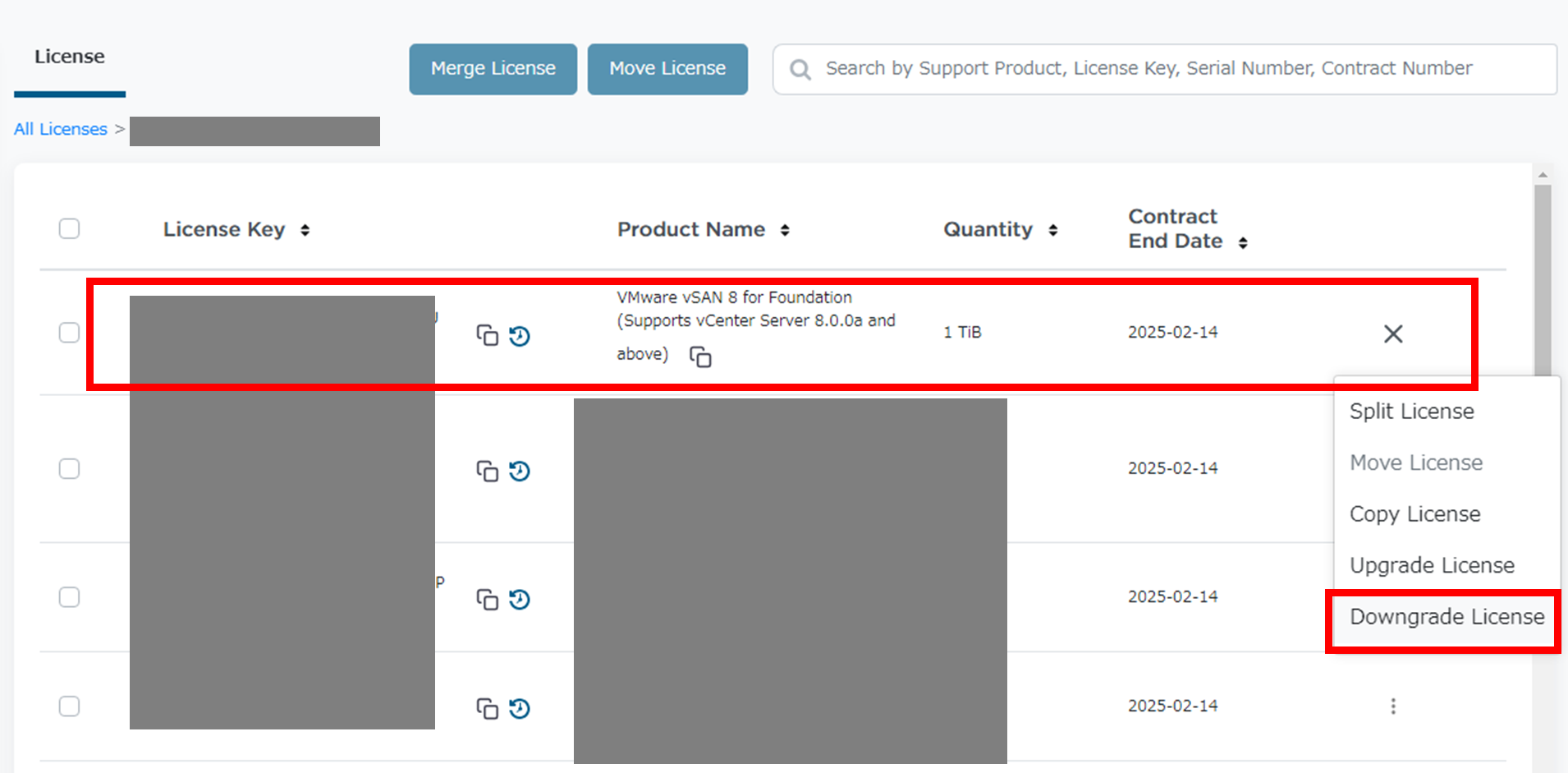Open the three-dot actions menu in last row
1568x773 pixels.
click(1393, 706)
